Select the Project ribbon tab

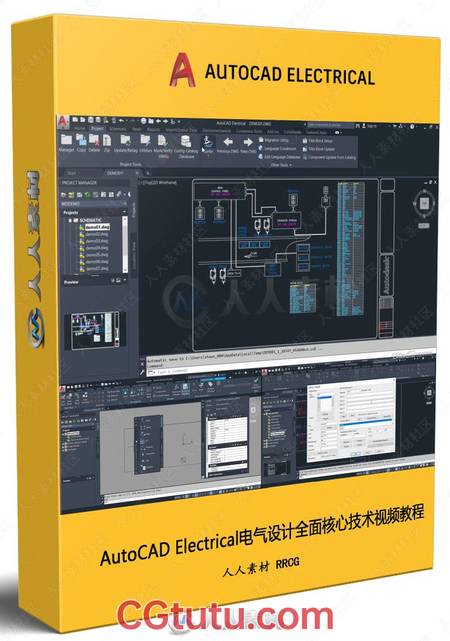click(x=97, y=128)
